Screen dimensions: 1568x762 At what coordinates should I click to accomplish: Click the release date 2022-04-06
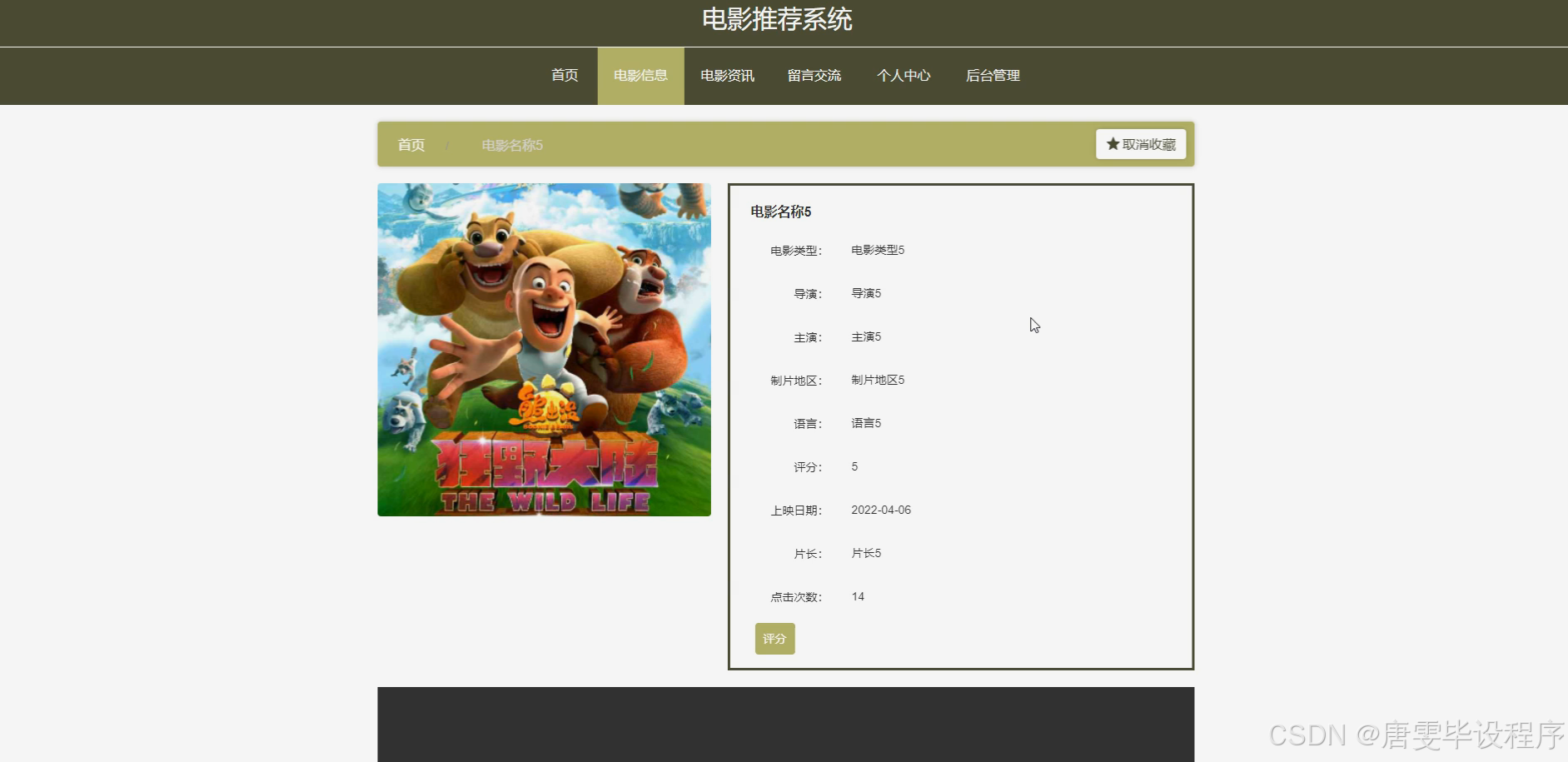tap(881, 510)
